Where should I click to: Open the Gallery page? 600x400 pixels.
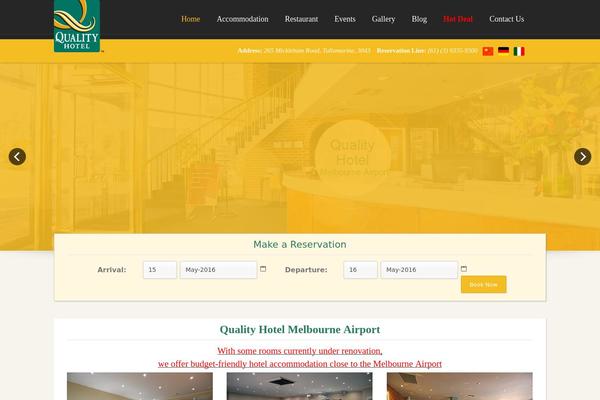383,19
